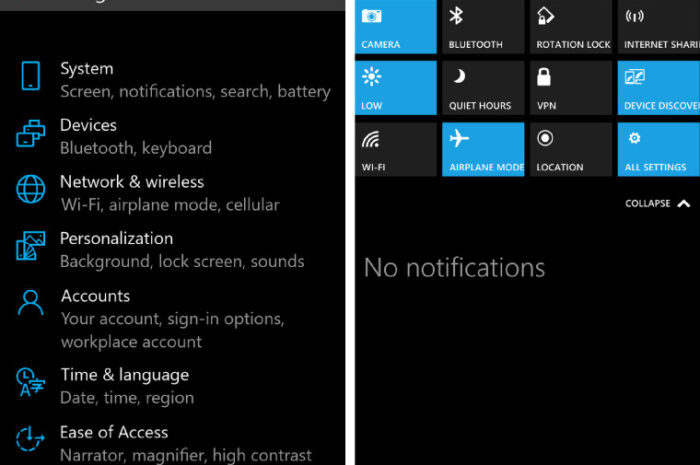
Task: Toggle the VPN label
Action: [546, 106]
